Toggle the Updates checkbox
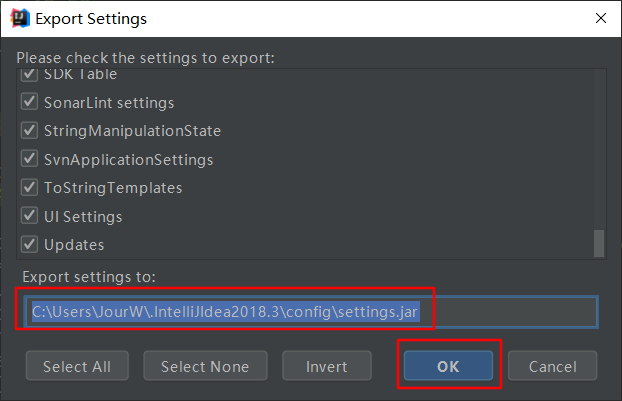 (29, 244)
